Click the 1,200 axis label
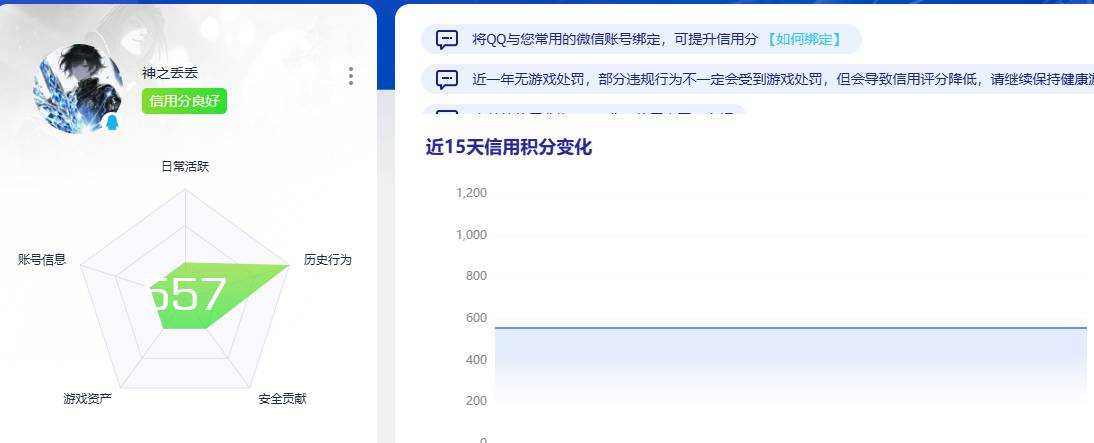 471,193
